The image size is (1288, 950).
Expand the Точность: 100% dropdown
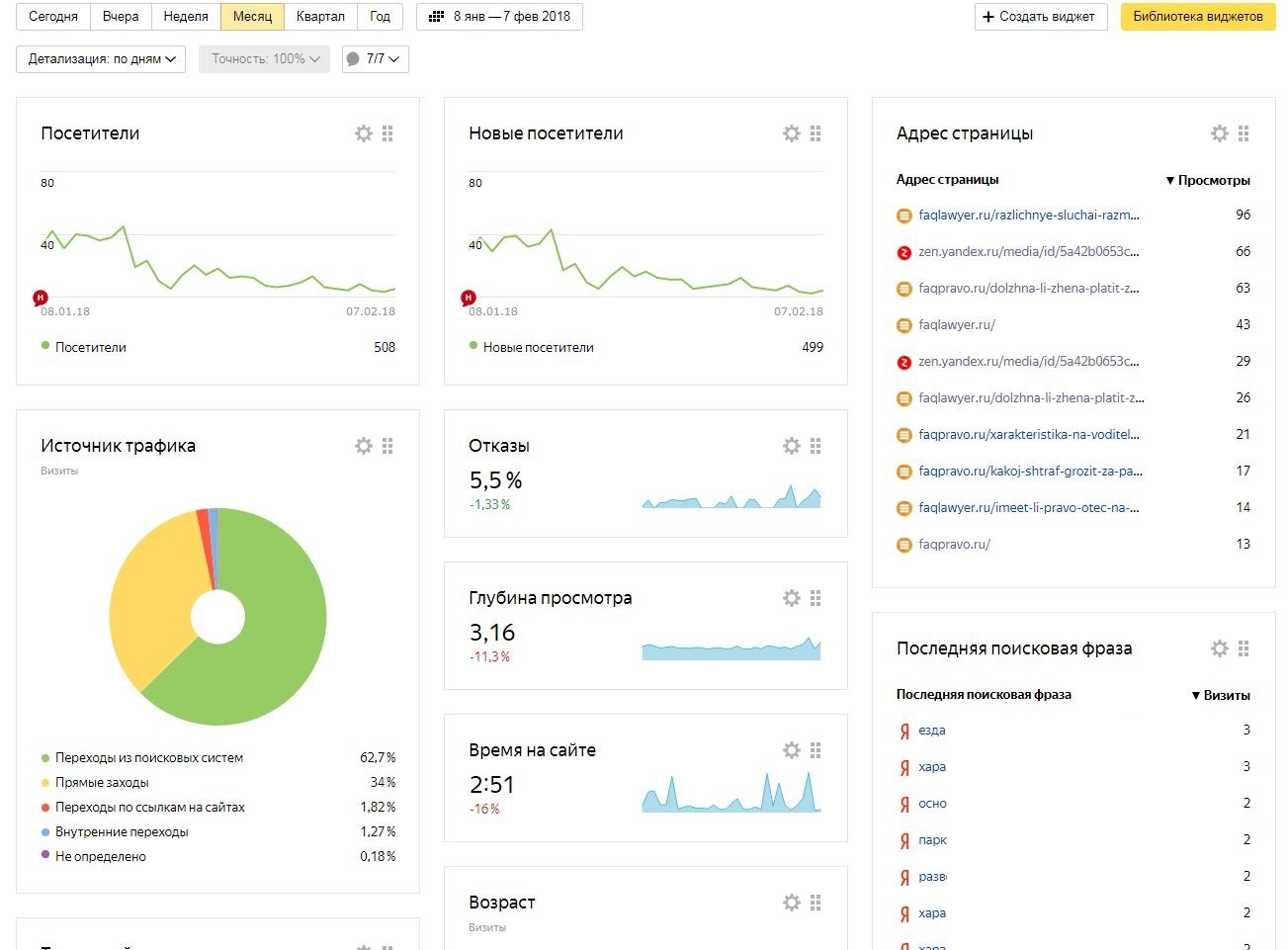[264, 59]
